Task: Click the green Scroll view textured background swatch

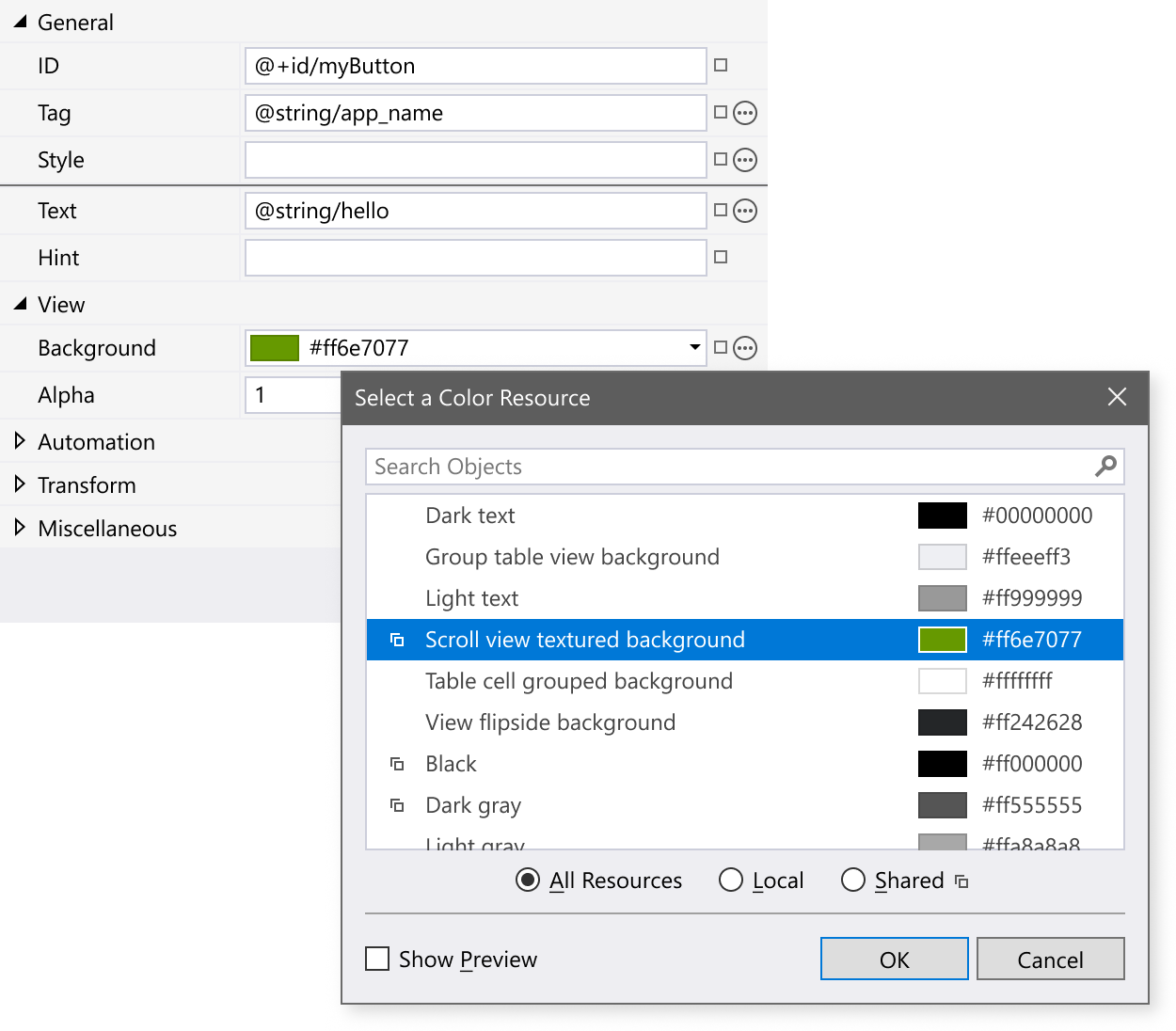Action: pos(942,639)
